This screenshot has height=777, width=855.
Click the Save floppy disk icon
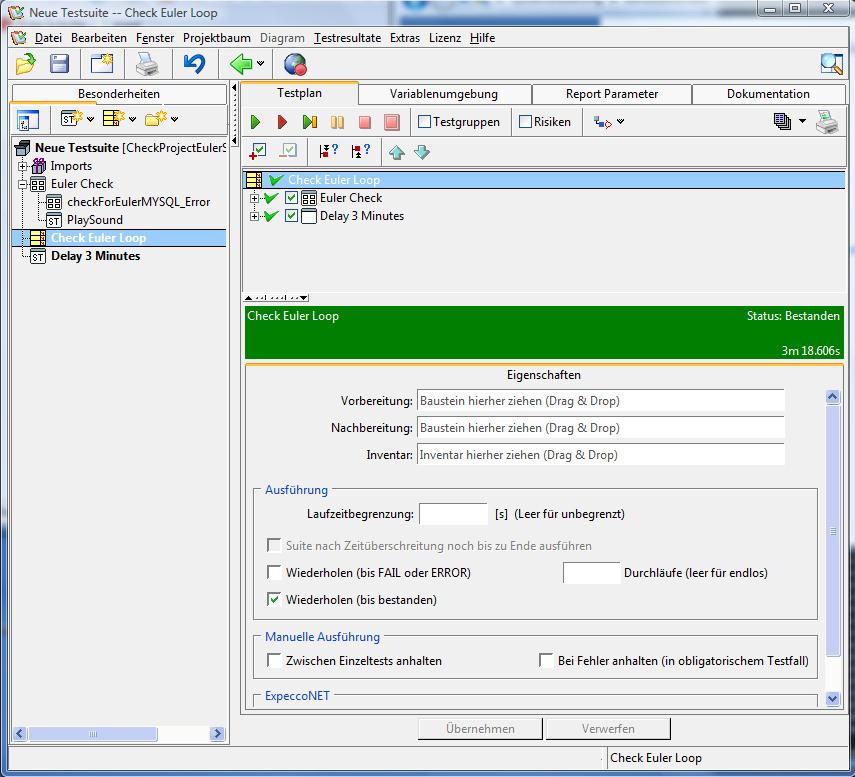[x=60, y=65]
